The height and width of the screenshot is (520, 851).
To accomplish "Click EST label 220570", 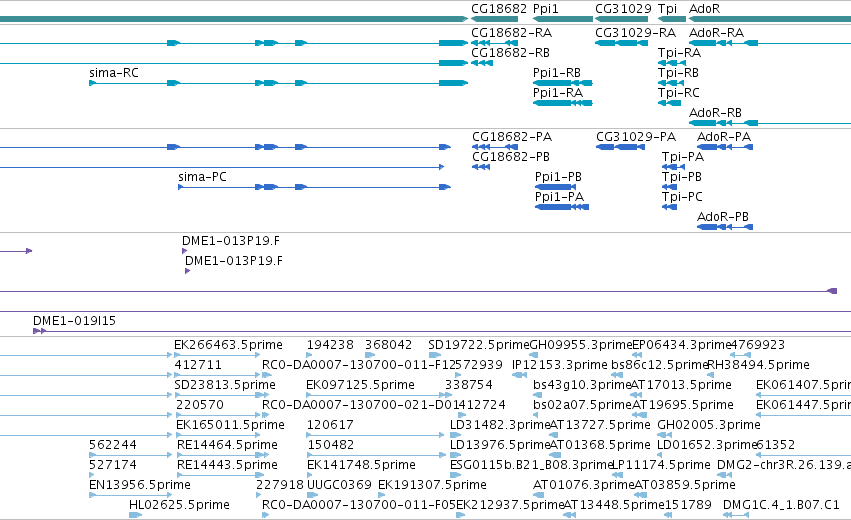I will pyautogui.click(x=200, y=405).
